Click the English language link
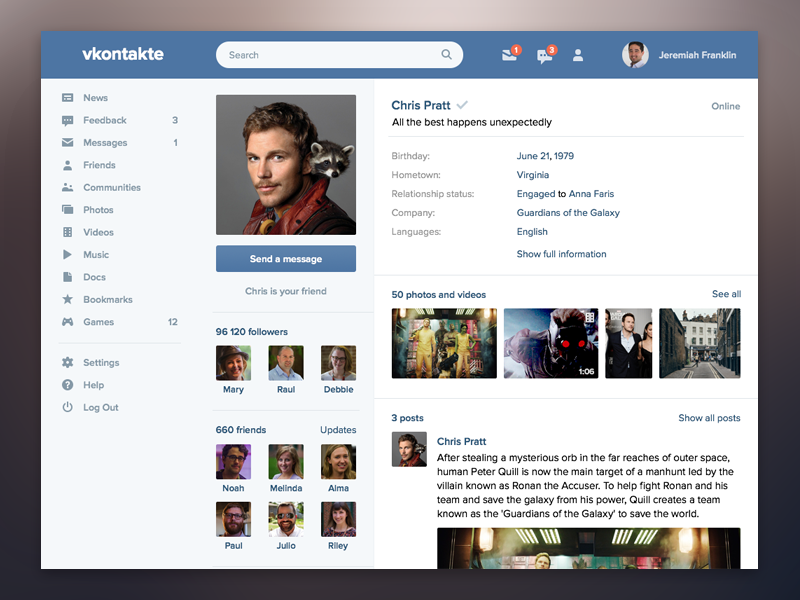The image size is (800, 600). (532, 232)
